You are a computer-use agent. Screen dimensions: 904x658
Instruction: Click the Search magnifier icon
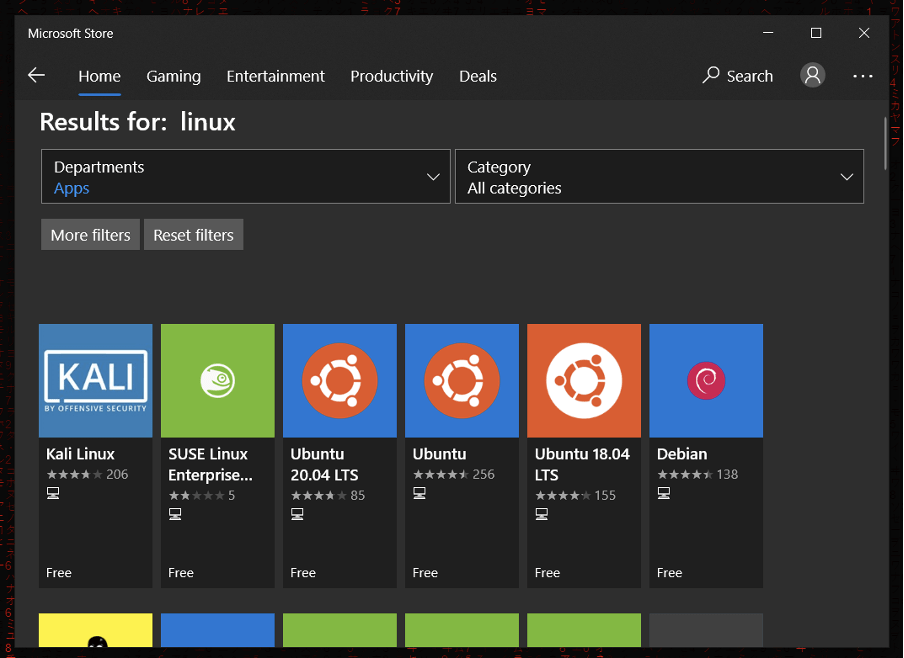pos(711,75)
